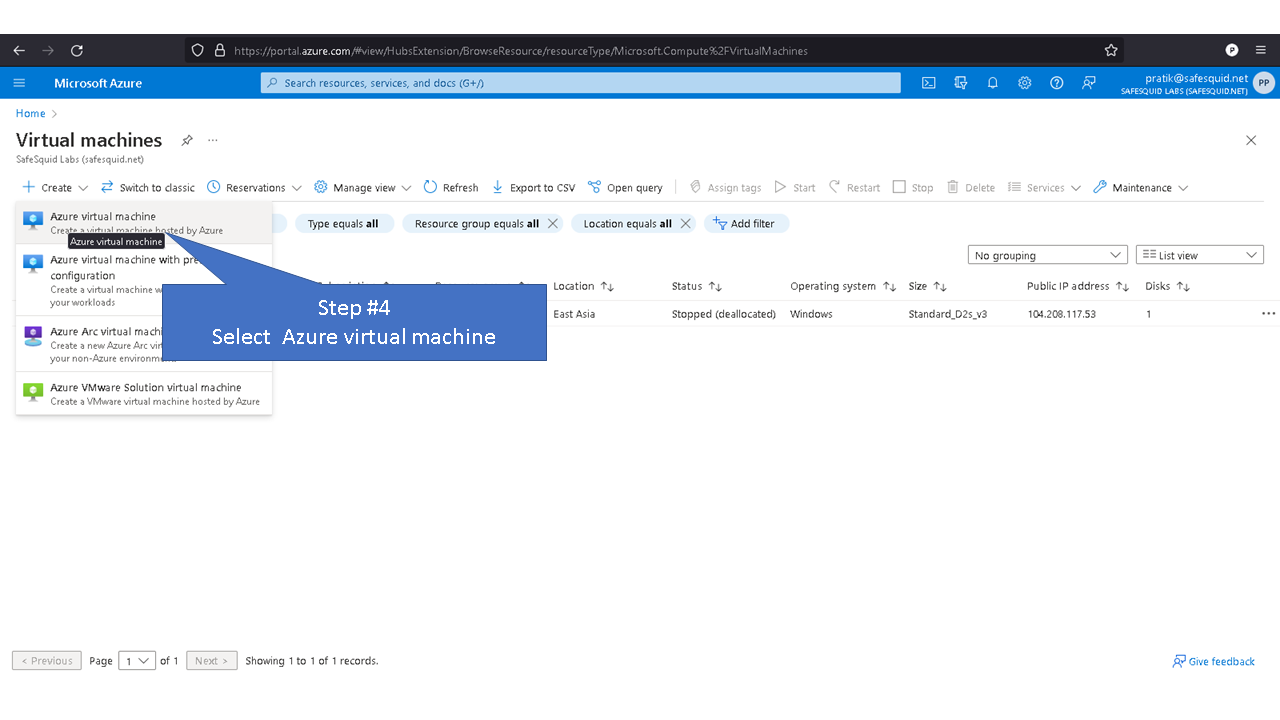This screenshot has height=720, width=1280.
Task: Open the row ellipsis menu for VM
Action: [1269, 314]
